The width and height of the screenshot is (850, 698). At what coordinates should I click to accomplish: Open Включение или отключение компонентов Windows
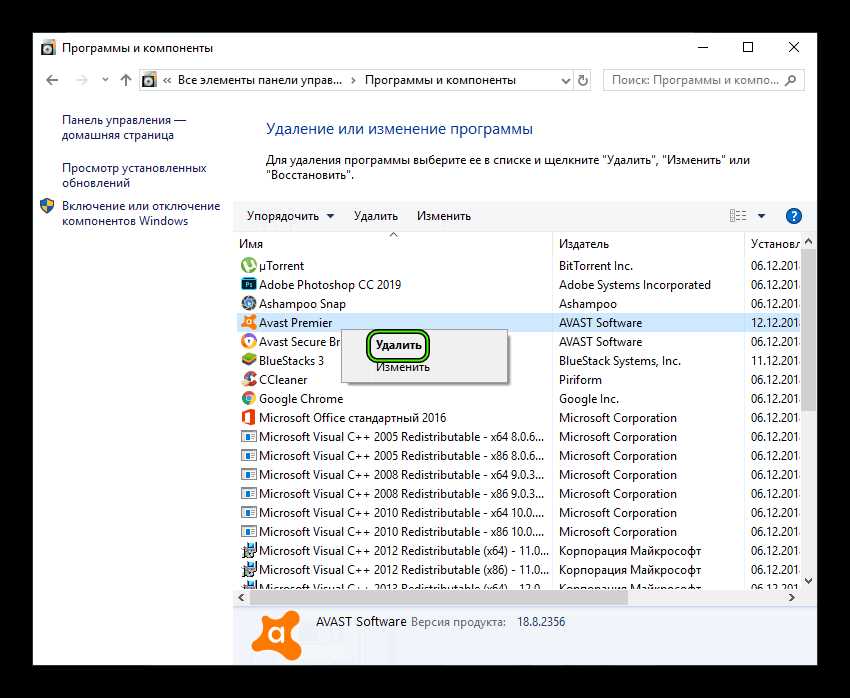(x=141, y=214)
